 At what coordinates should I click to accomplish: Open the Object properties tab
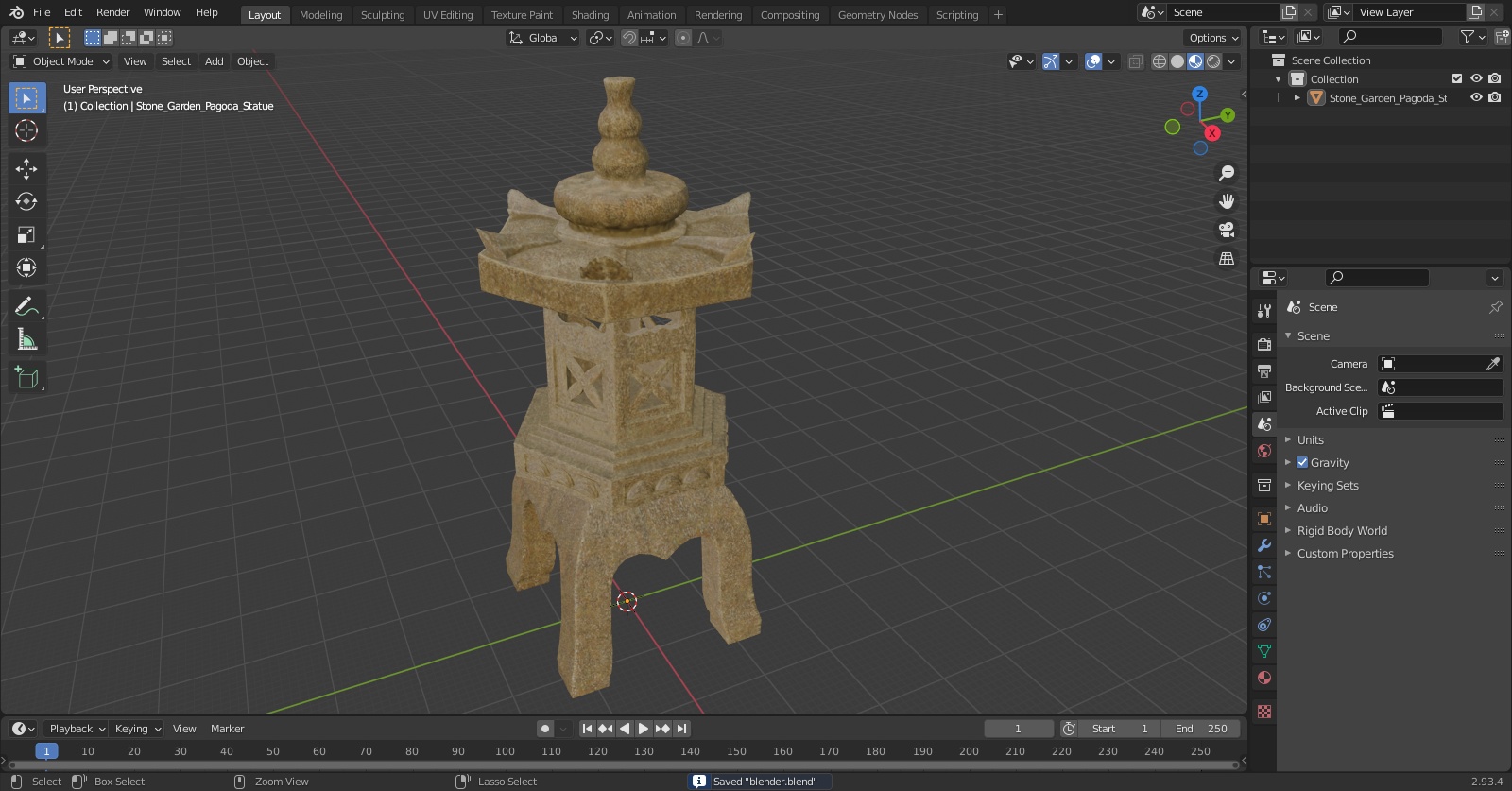tap(1263, 519)
